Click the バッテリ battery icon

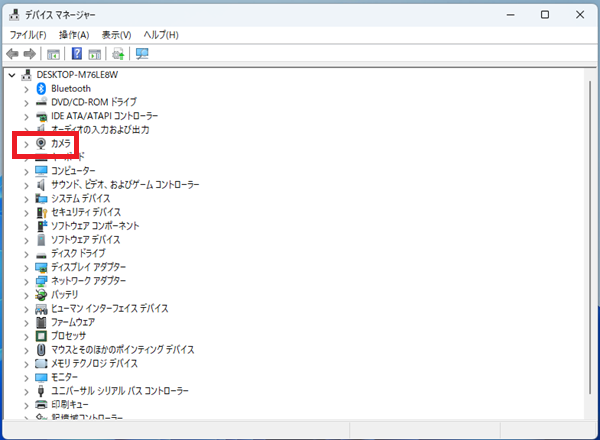[41, 295]
